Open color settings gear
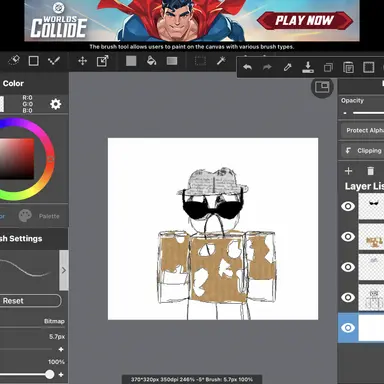The image size is (384, 384). coord(55,104)
